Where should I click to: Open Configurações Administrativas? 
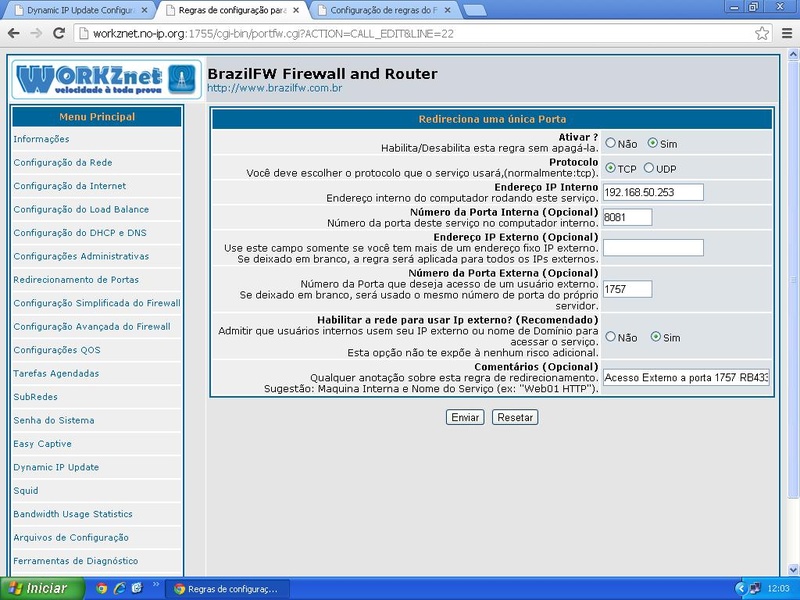click(x=81, y=257)
